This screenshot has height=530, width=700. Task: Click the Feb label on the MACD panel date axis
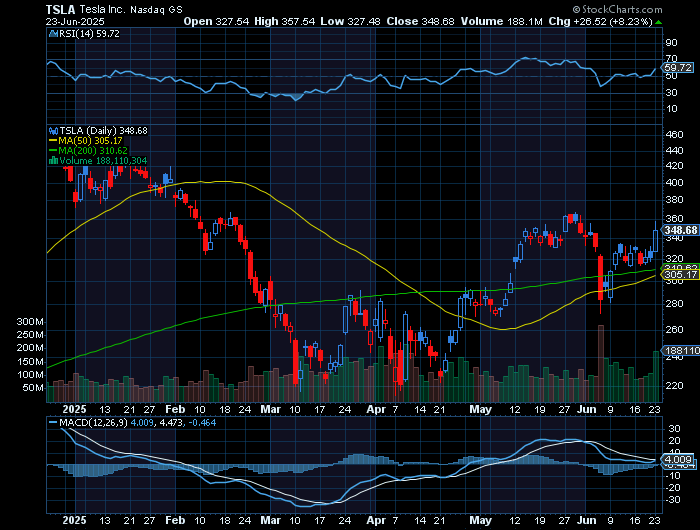coord(175,521)
